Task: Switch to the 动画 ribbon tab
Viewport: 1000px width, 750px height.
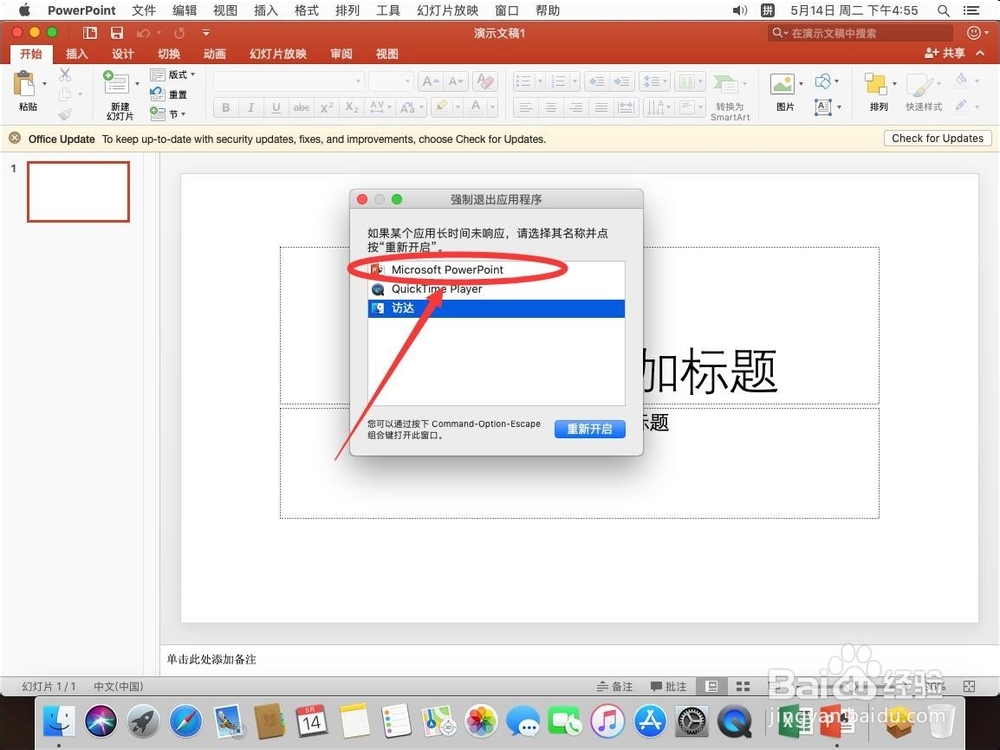Action: pyautogui.click(x=214, y=54)
